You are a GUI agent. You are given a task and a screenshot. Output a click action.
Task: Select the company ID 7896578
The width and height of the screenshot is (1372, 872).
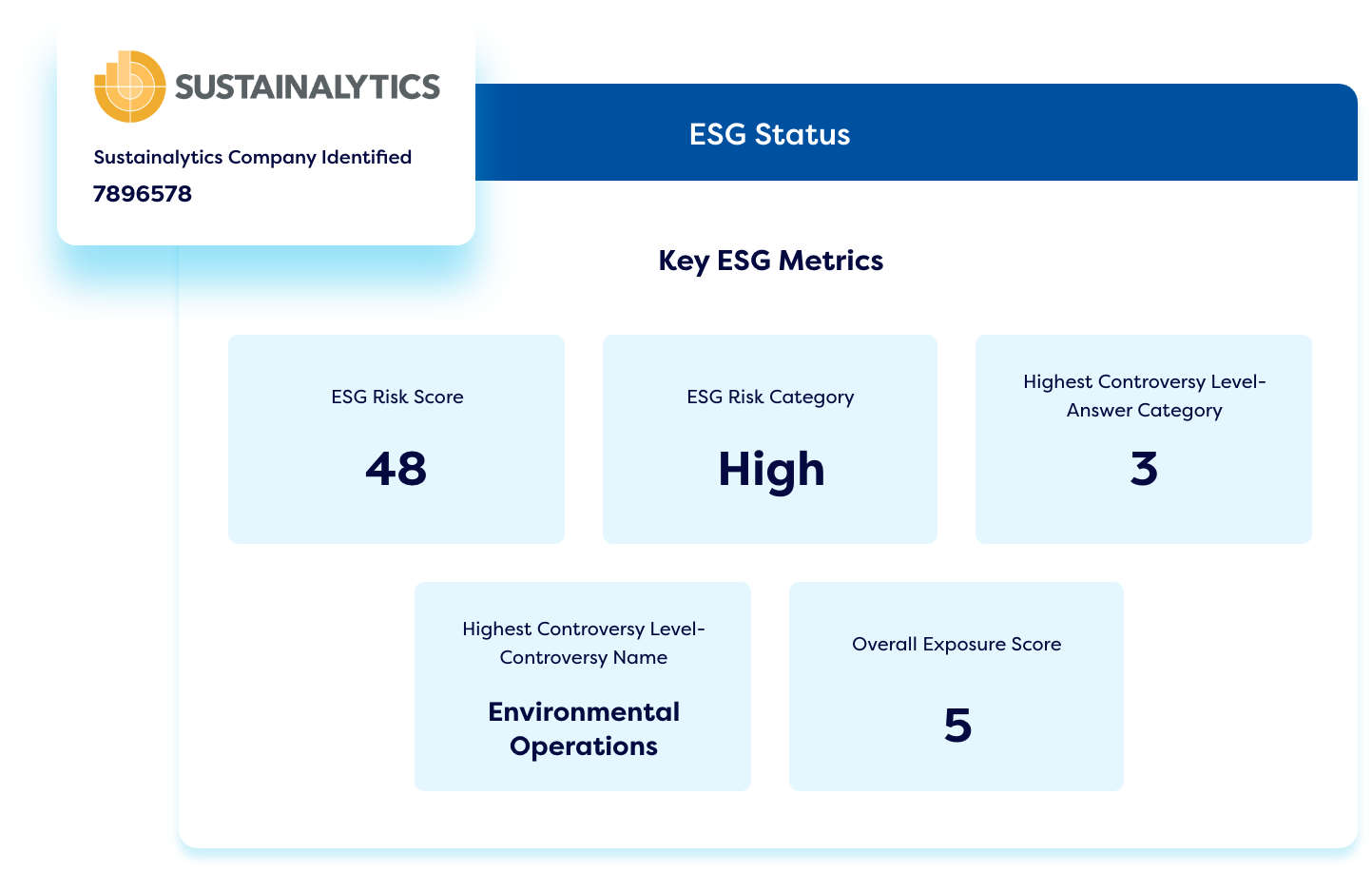[x=143, y=194]
